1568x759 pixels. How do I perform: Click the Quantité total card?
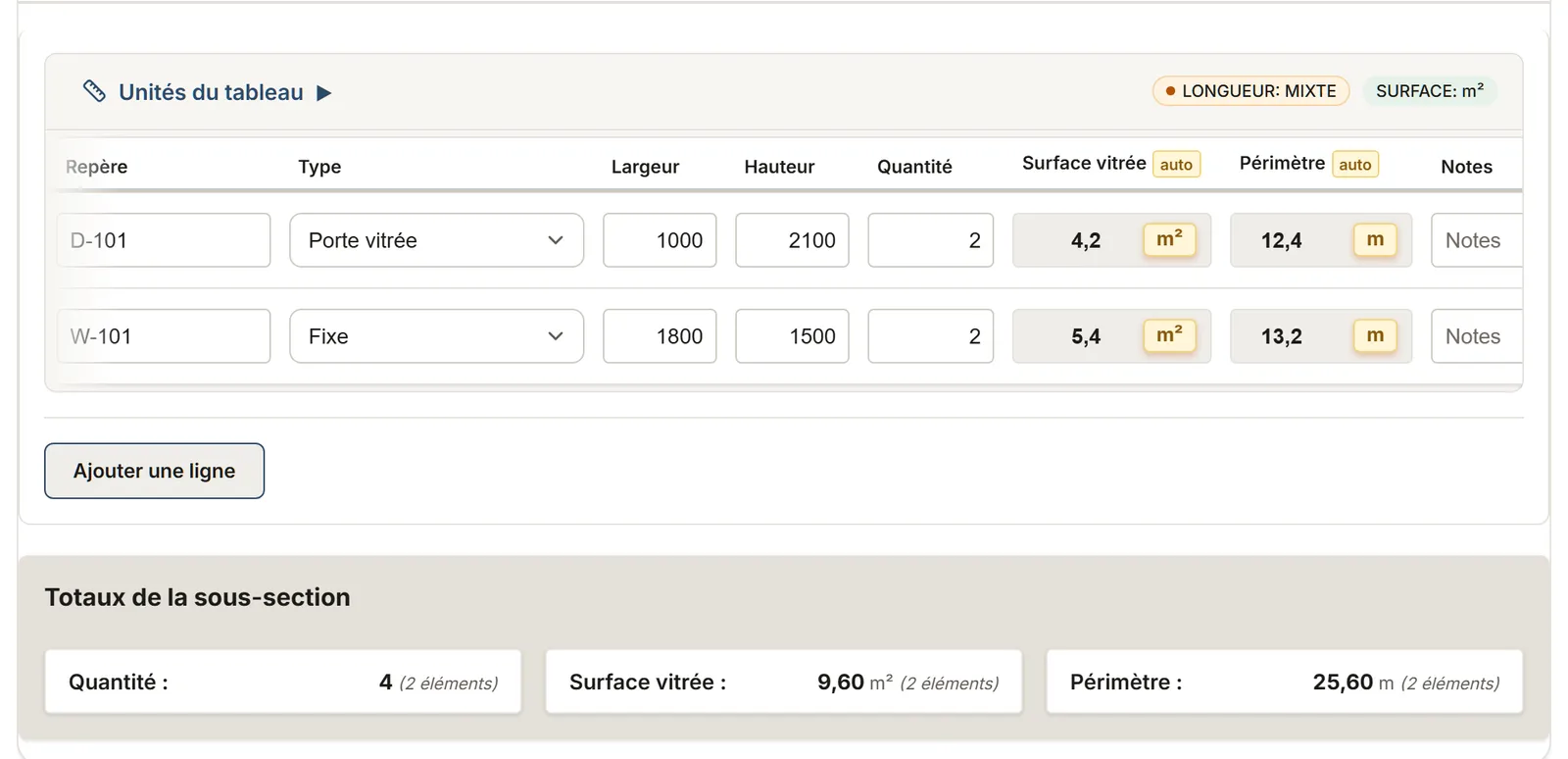point(283,682)
